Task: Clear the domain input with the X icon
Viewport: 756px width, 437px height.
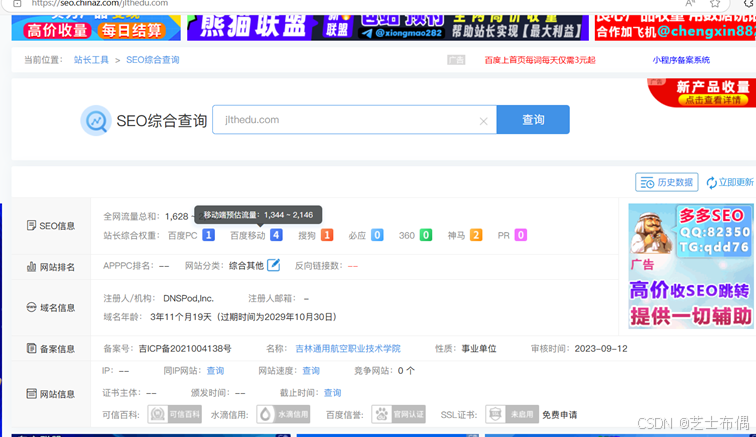Action: [x=484, y=121]
